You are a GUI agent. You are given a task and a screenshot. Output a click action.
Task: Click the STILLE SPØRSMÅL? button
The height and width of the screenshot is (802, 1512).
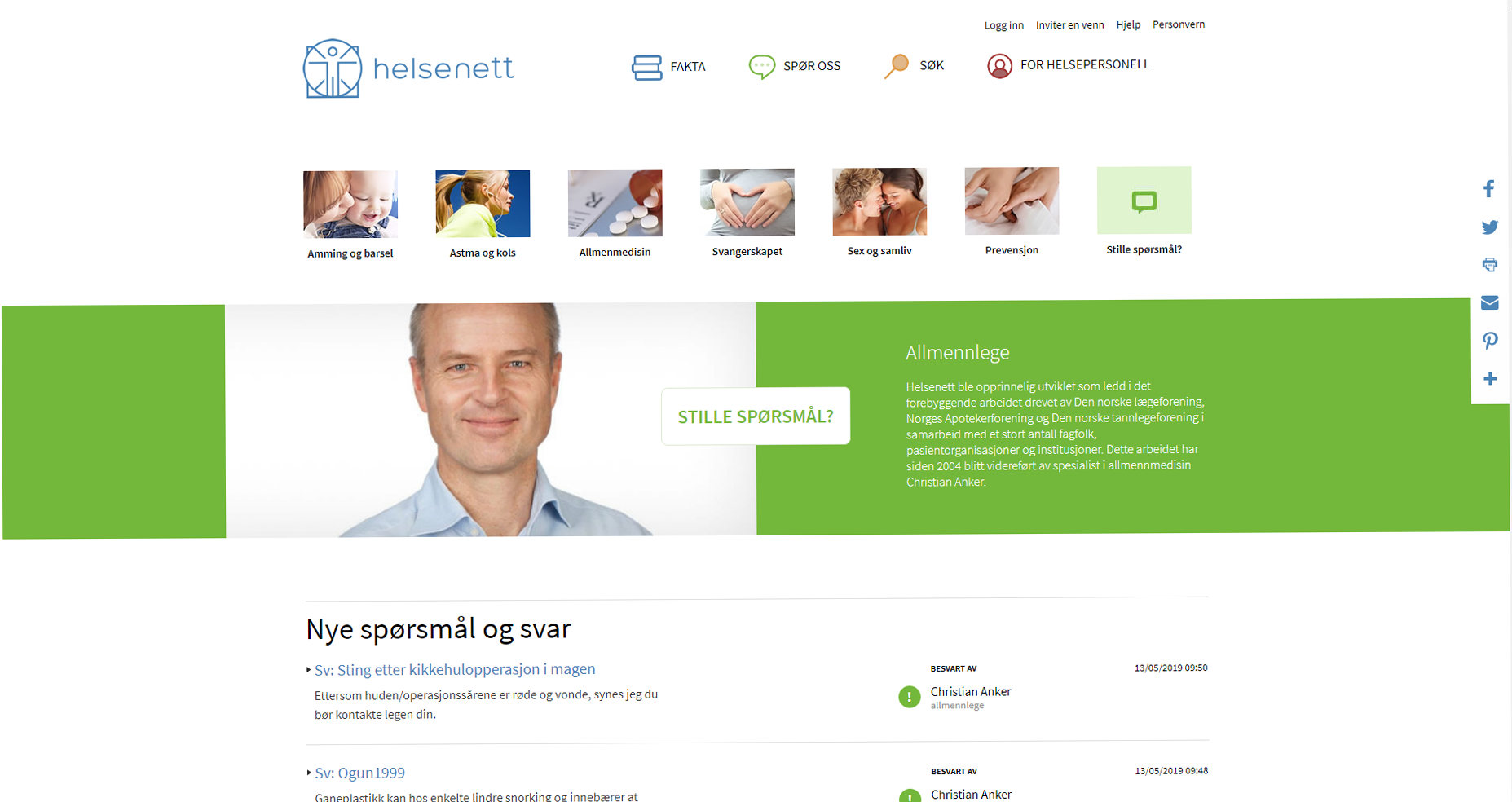[x=756, y=416]
